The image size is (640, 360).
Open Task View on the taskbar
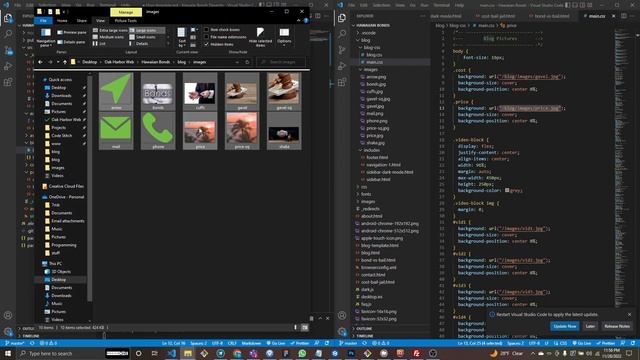click(x=155, y=353)
